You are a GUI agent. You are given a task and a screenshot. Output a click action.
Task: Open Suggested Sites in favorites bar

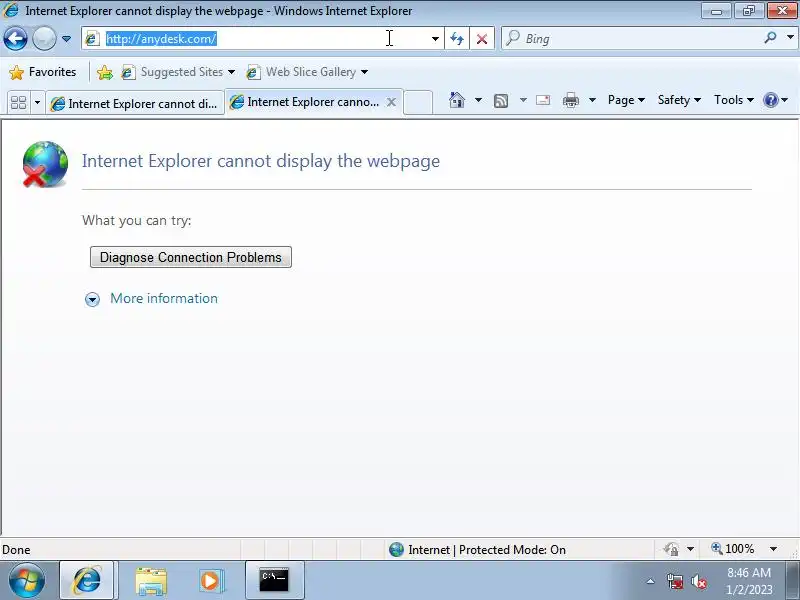(x=178, y=72)
